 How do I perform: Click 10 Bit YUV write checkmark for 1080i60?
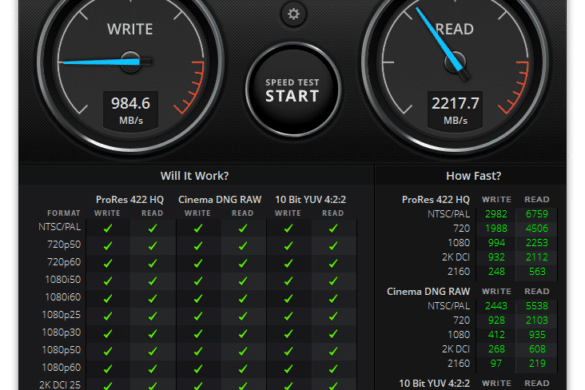(288, 298)
